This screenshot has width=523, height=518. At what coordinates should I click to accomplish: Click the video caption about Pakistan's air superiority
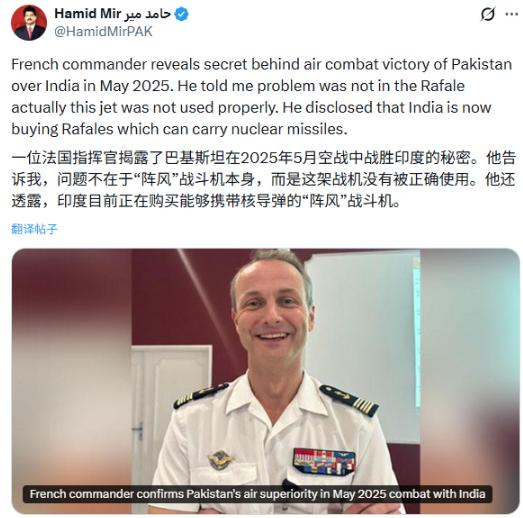click(257, 494)
